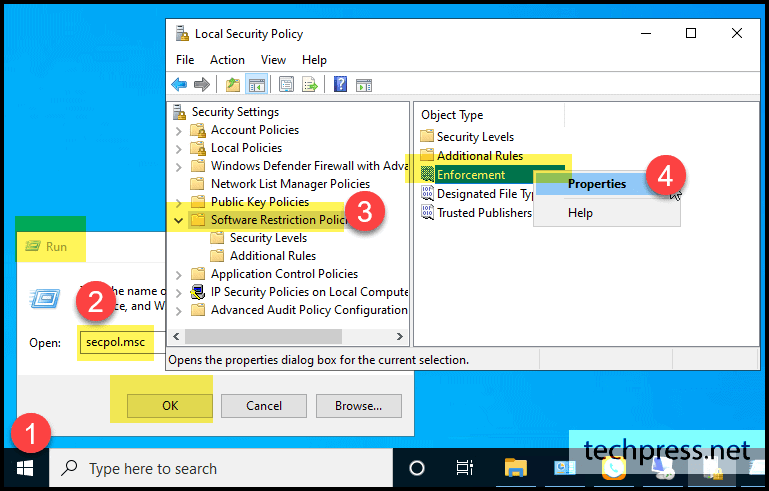Select Windows Defender Firewall tree label

[x=309, y=166]
